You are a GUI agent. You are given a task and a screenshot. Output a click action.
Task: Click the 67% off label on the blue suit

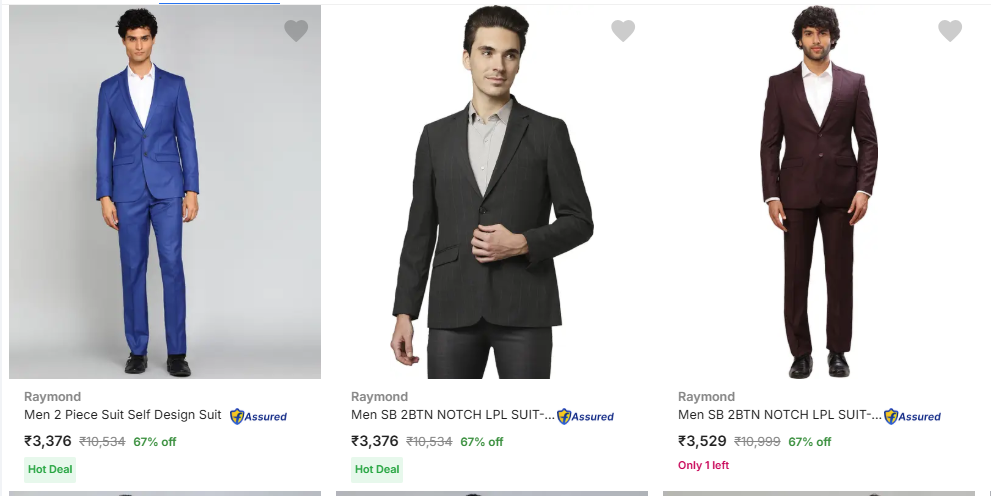point(154,442)
